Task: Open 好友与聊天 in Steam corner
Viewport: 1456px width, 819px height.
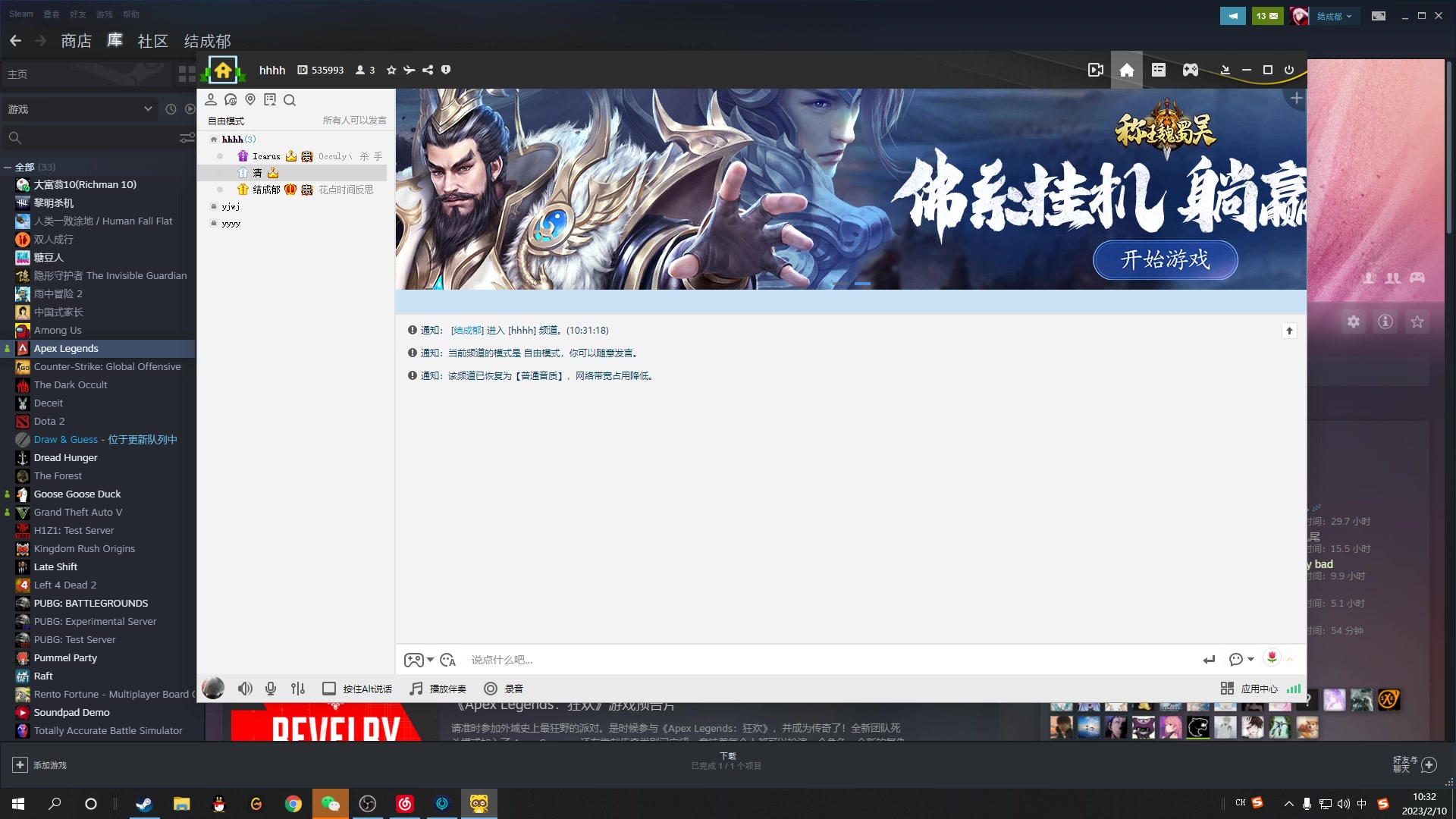Action: 1415,764
